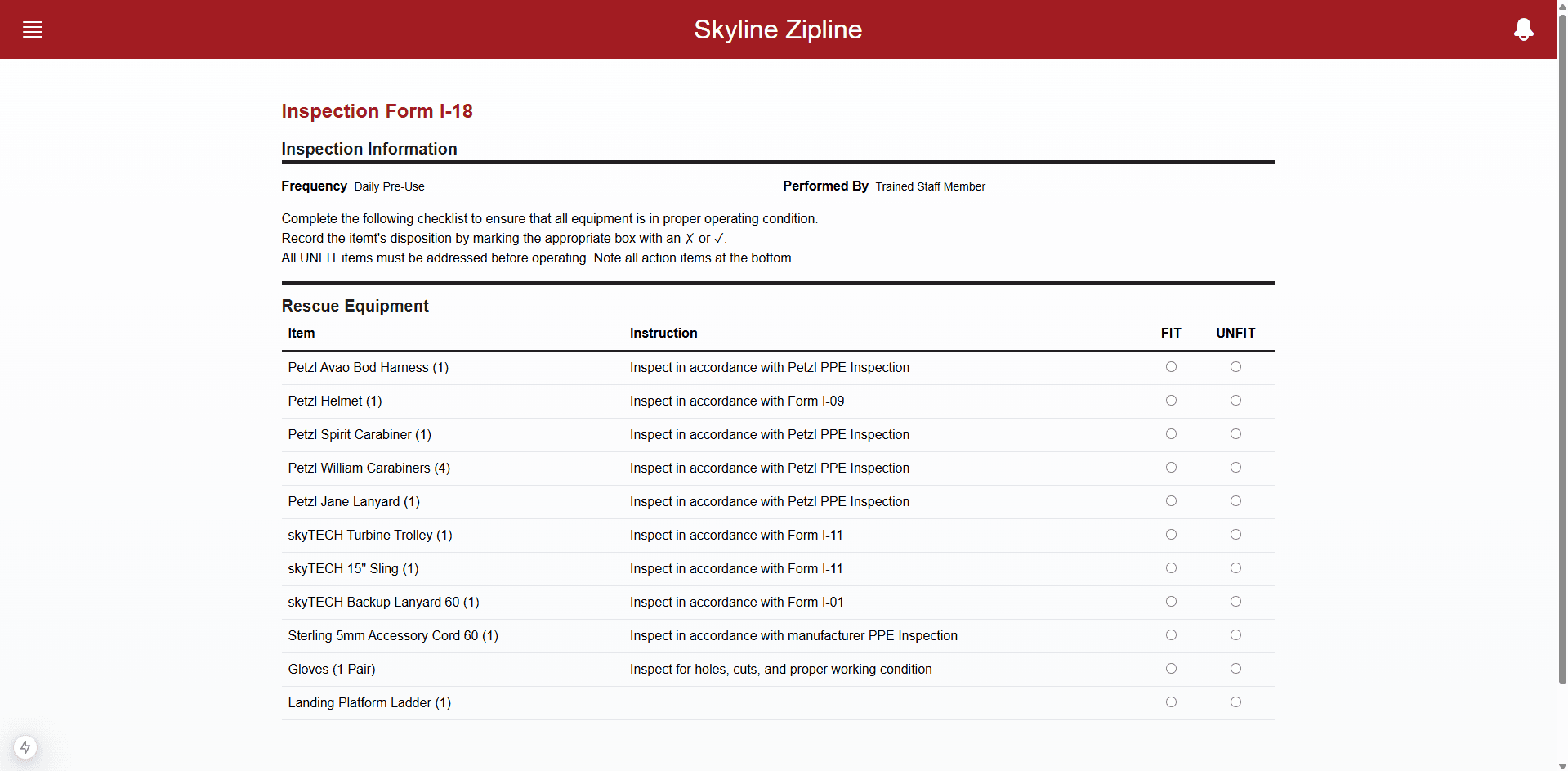The height and width of the screenshot is (771, 1568).
Task: Mark skyTECH 15" Sling as FIT
Action: pos(1171,567)
